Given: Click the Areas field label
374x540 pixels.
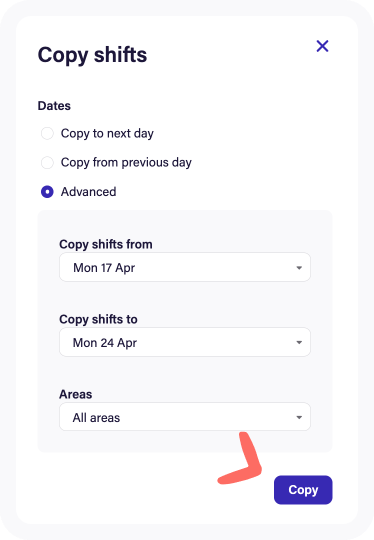Looking at the screenshot, I should [75, 394].
